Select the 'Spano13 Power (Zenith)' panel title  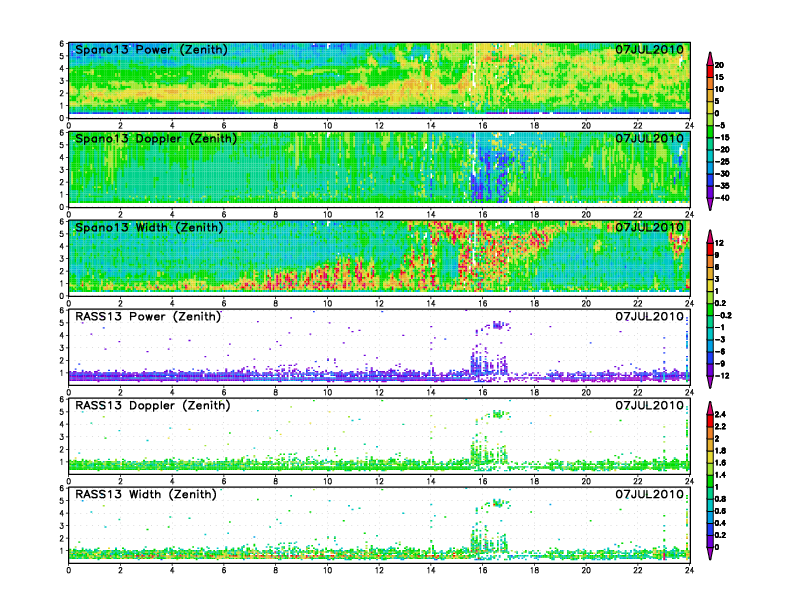point(151,49)
